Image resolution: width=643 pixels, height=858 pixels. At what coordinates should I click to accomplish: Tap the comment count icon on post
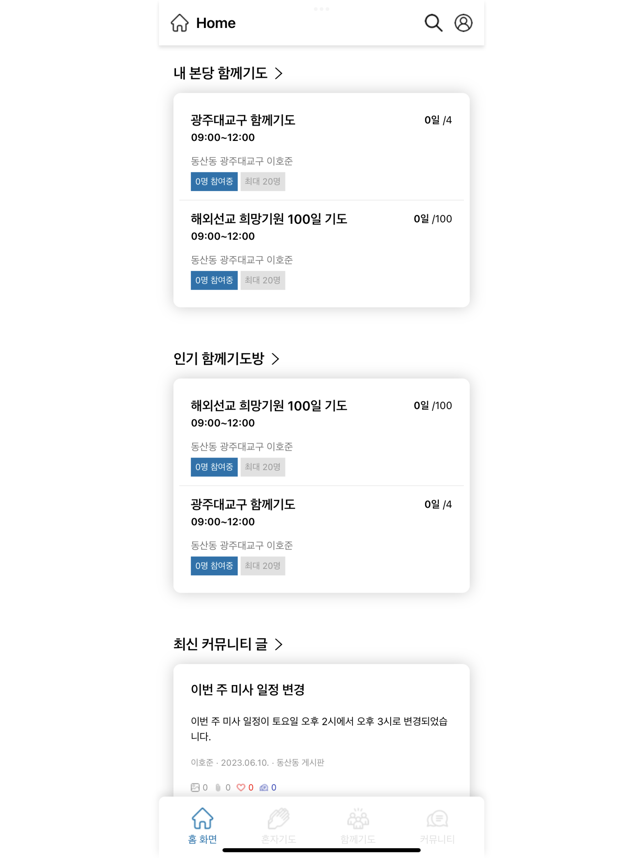(264, 787)
